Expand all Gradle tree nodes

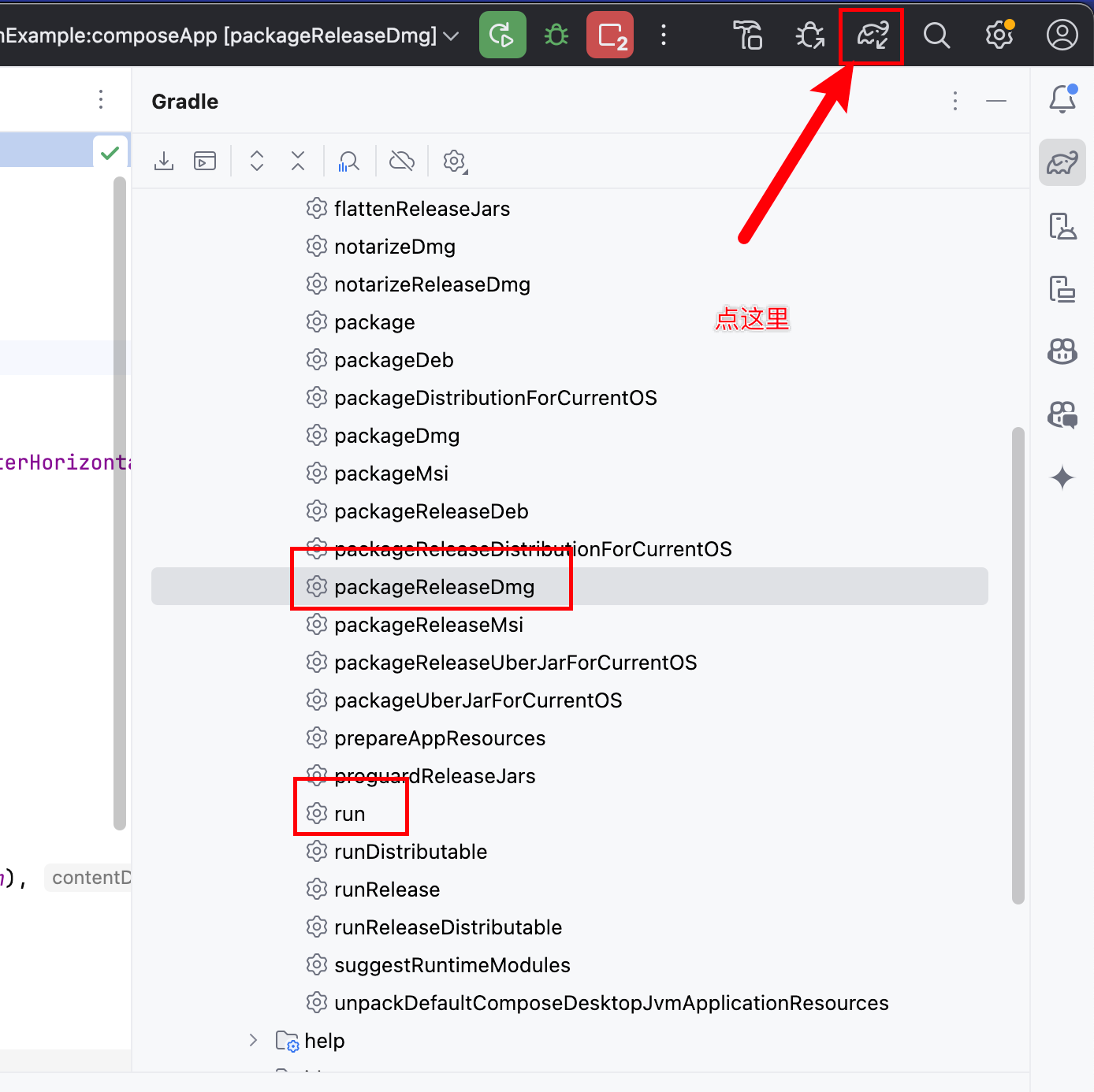257,161
